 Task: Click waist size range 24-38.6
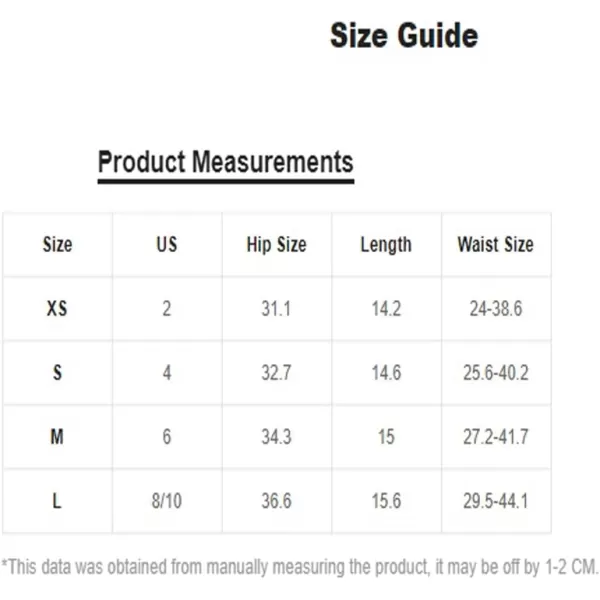[496, 308]
